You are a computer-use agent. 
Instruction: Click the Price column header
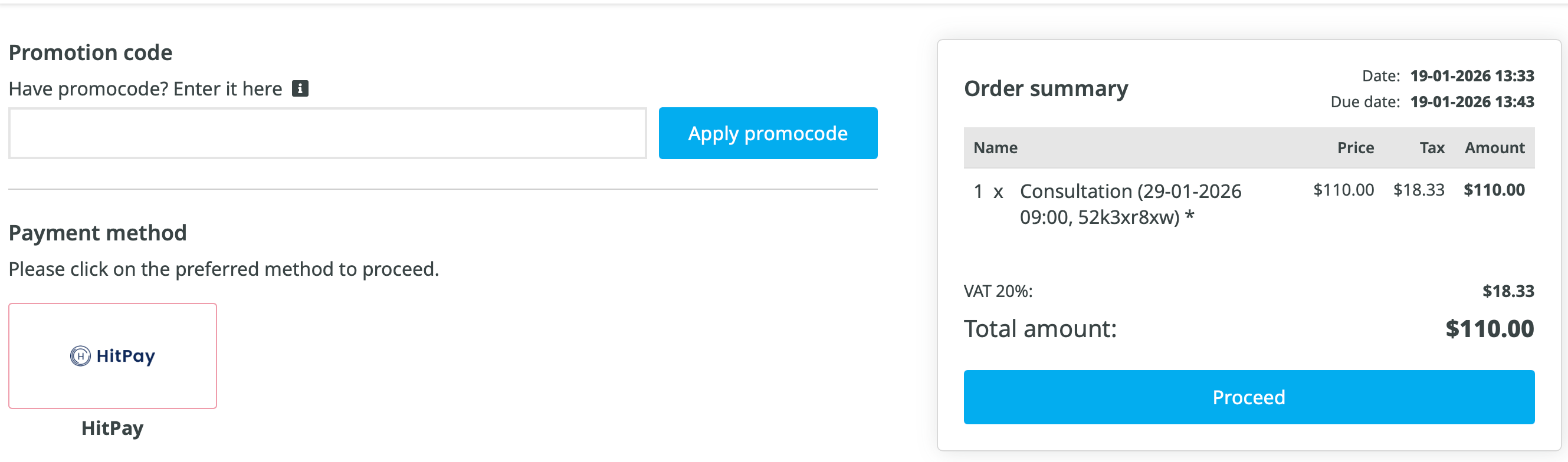(1355, 148)
